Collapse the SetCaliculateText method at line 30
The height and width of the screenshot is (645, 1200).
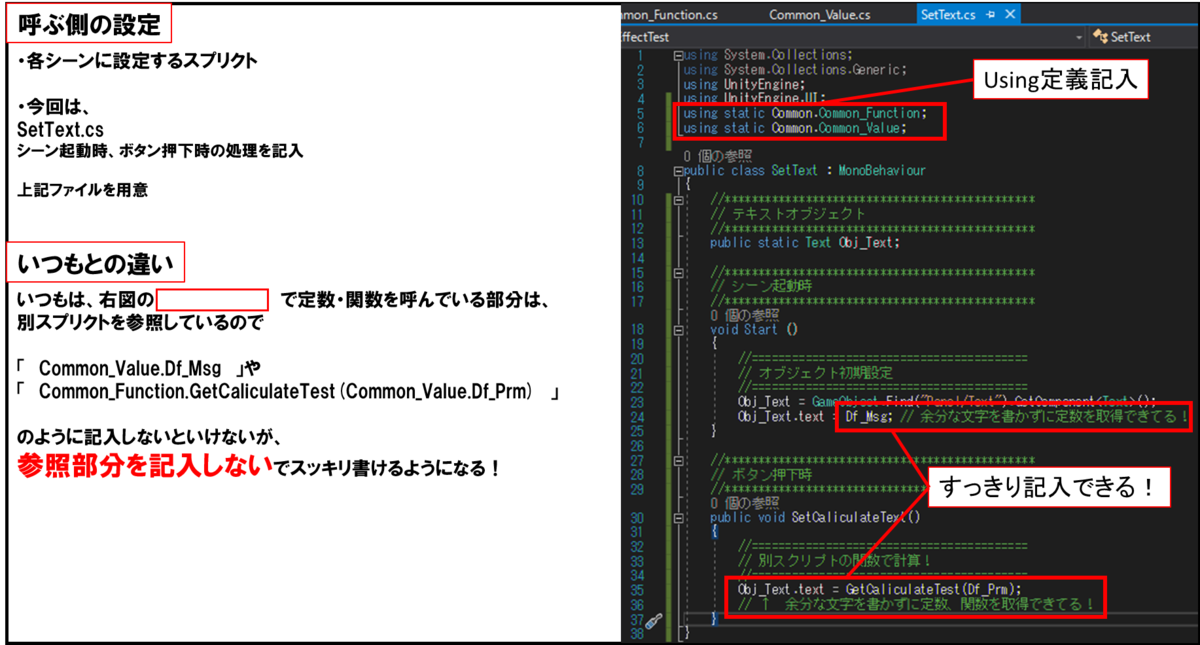tap(679, 517)
